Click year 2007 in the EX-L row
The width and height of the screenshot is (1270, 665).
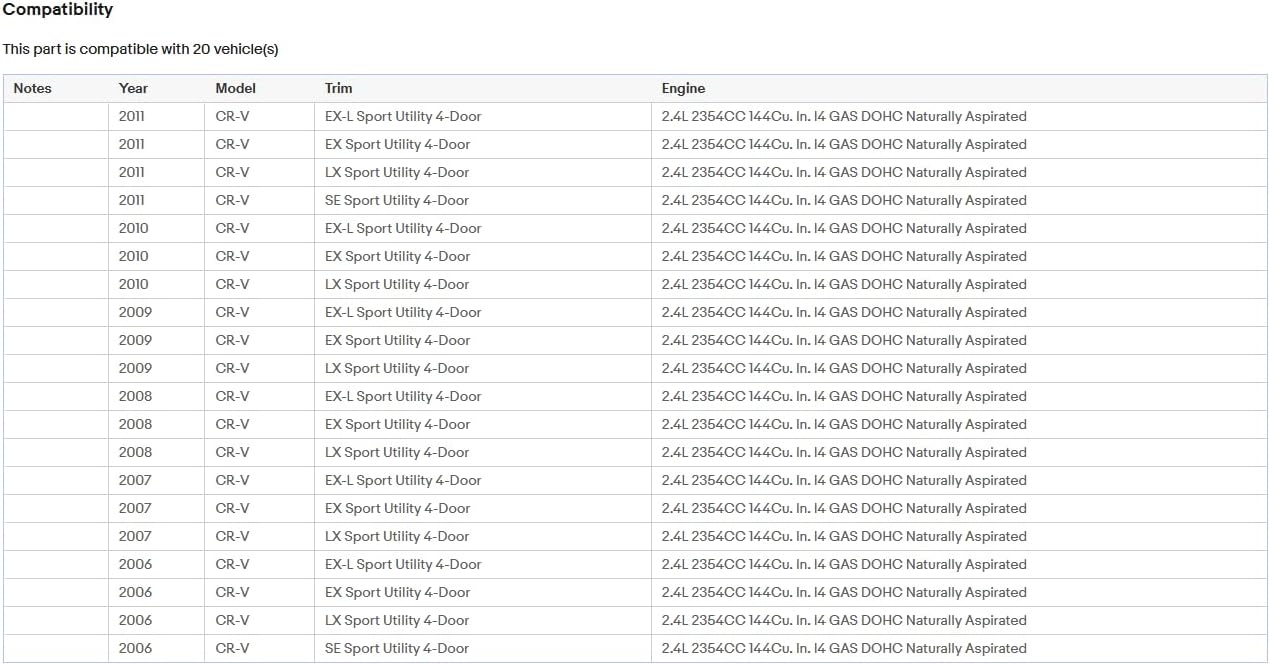135,480
